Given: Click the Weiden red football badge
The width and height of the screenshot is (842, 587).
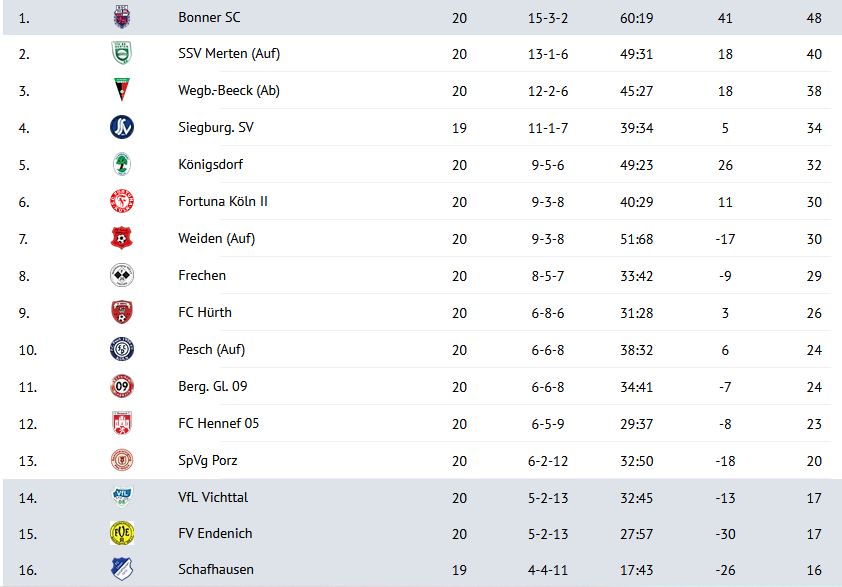Looking at the screenshot, I should 122,238.
